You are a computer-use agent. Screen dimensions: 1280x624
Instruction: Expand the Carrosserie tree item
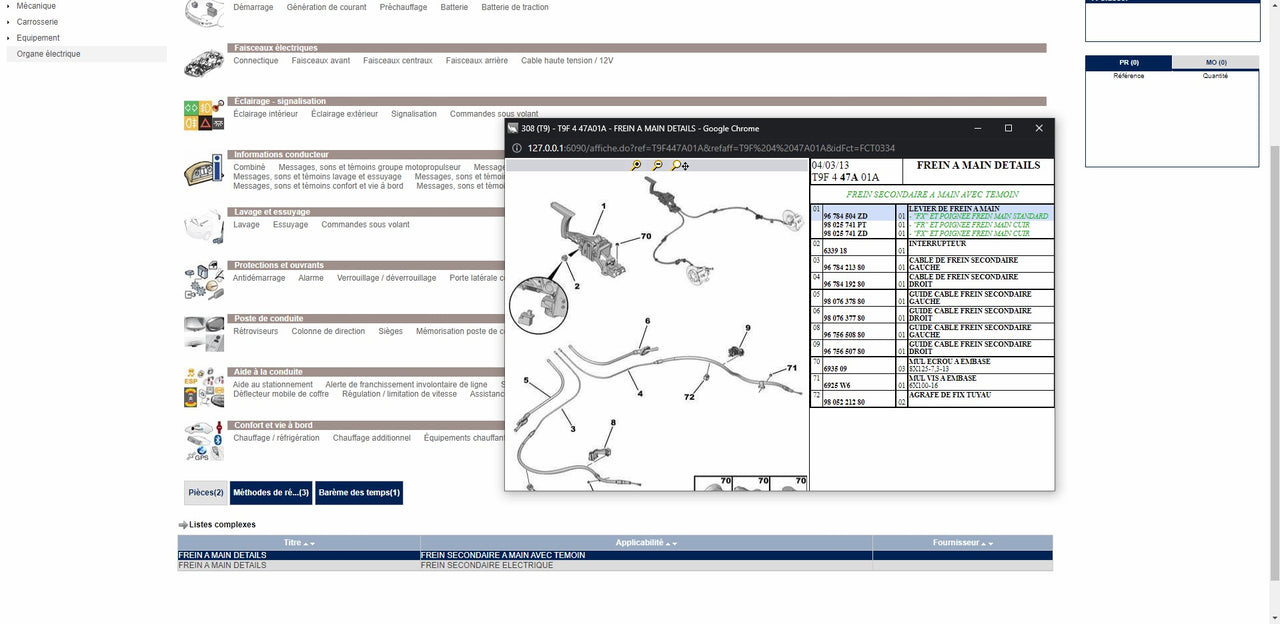click(x=8, y=22)
